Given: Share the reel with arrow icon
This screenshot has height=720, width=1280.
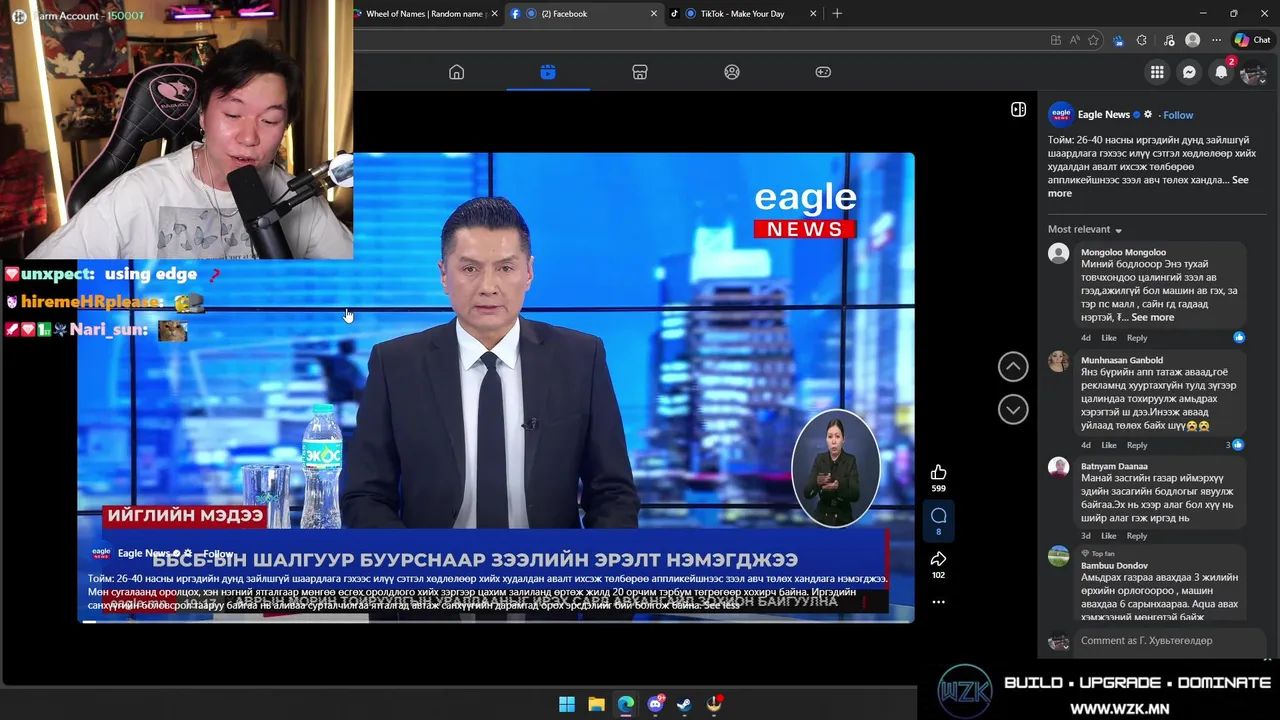Looking at the screenshot, I should 938,559.
